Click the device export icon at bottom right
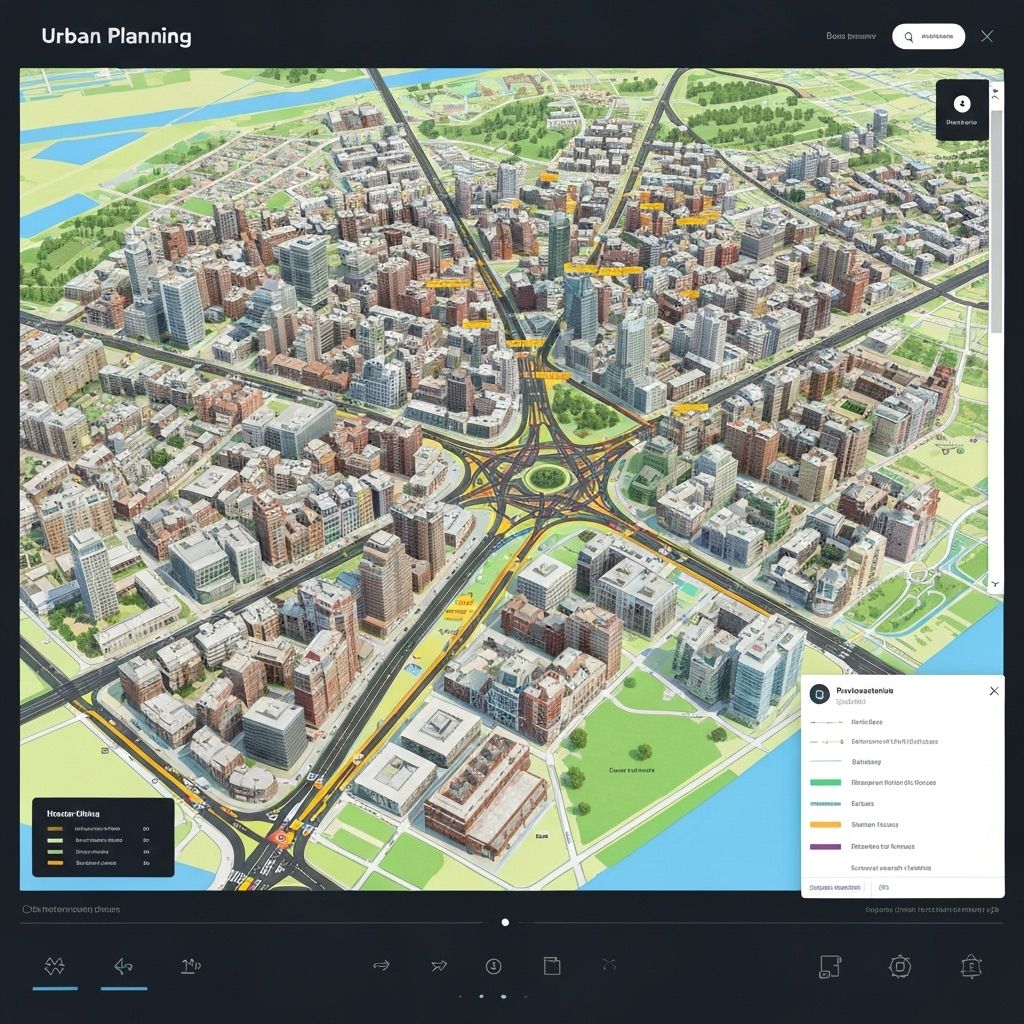 (x=830, y=965)
